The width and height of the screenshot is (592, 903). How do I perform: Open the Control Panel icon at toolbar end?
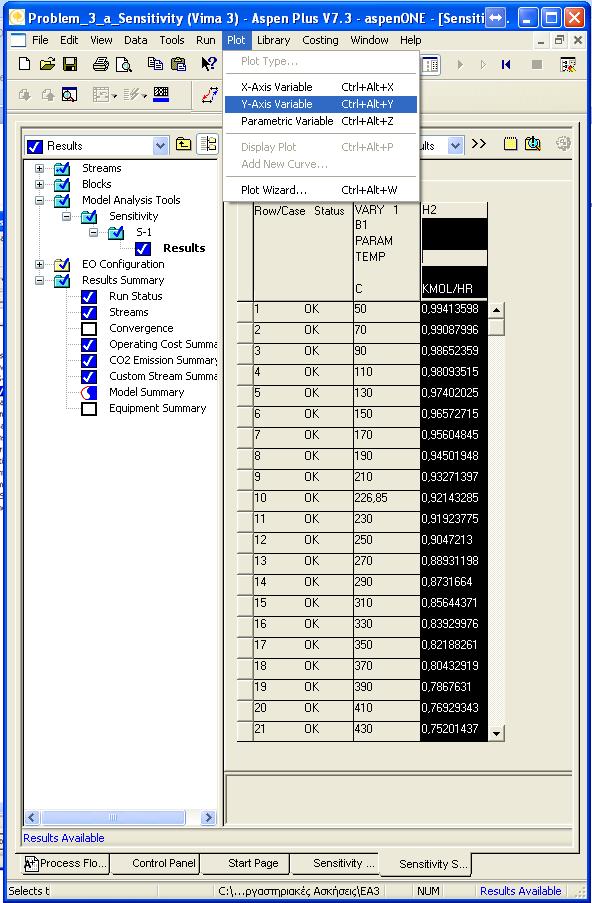(x=568, y=64)
